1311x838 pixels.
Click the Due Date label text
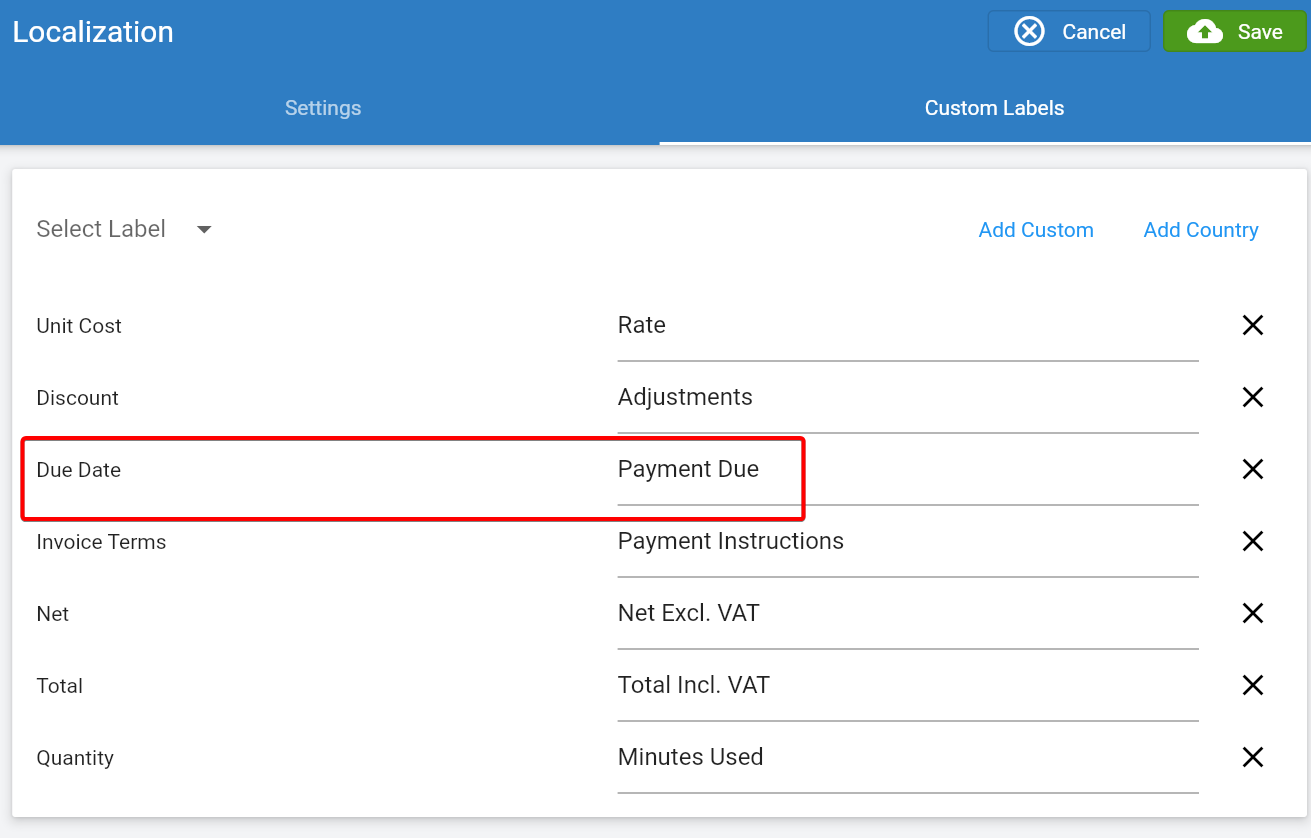point(78,470)
